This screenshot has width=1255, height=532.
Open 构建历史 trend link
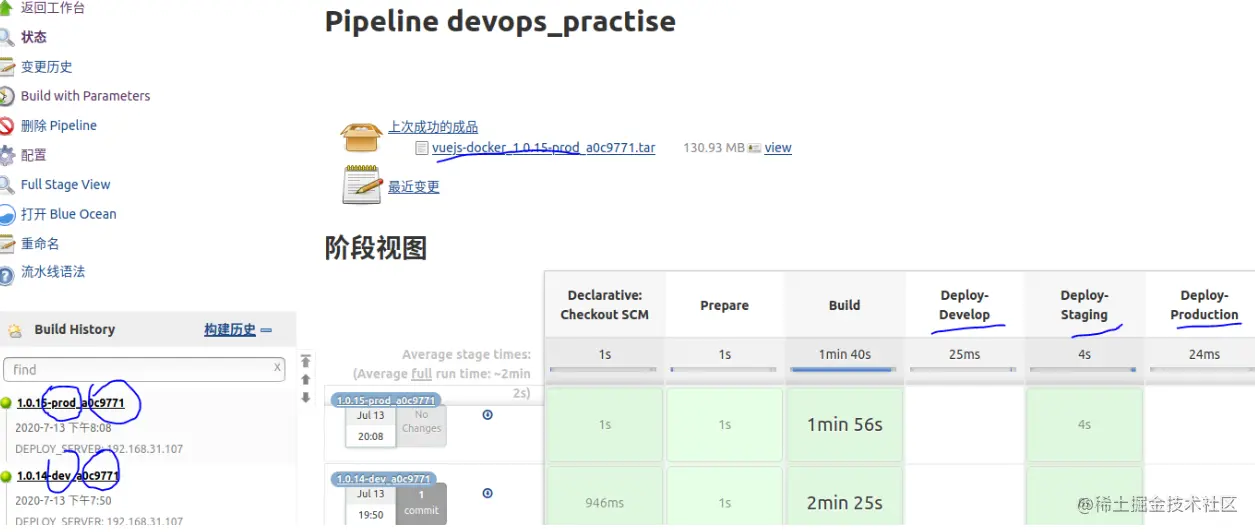pyautogui.click(x=230, y=330)
